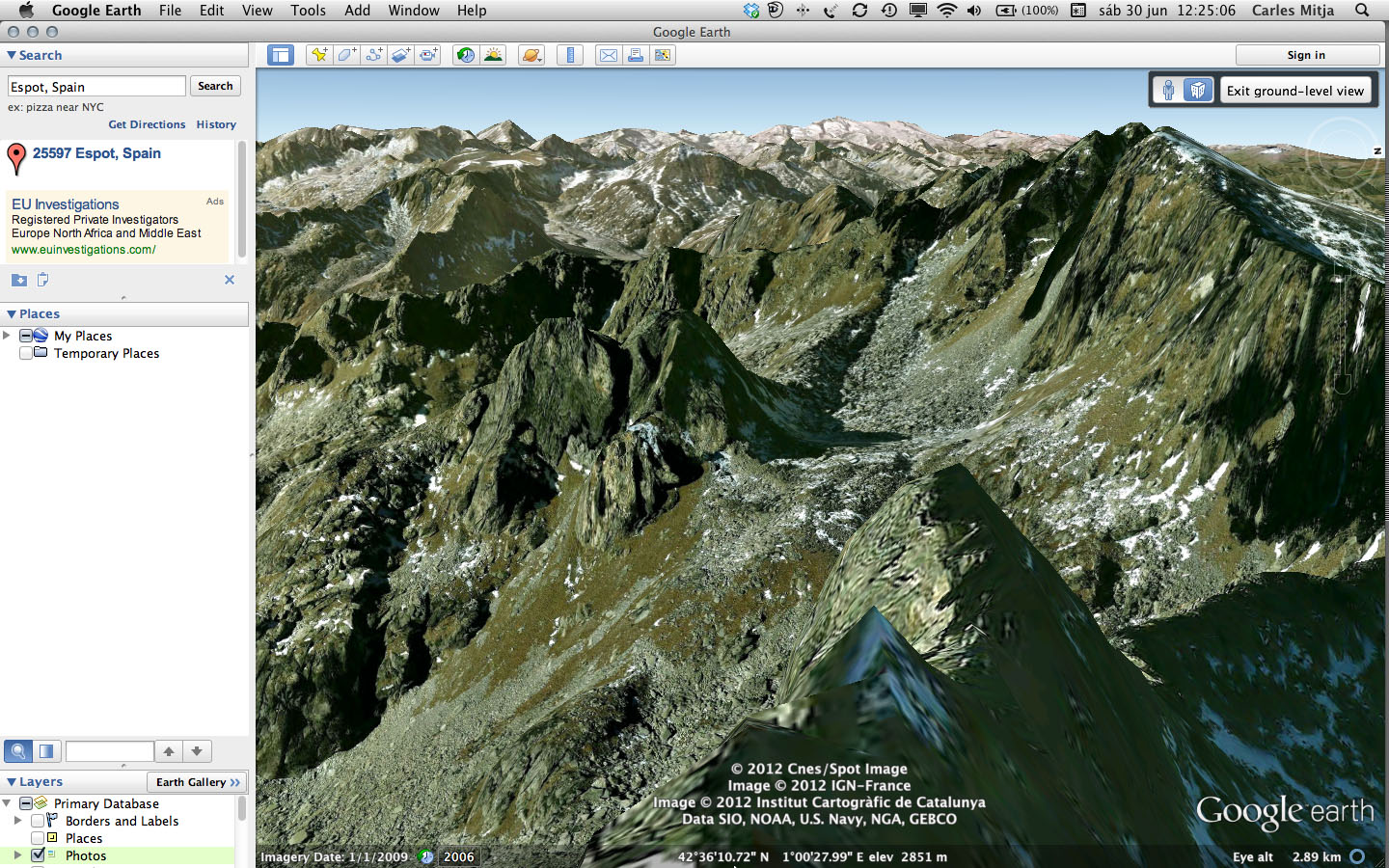Collapse the Layers panel header
The image size is (1389, 868).
(12, 782)
